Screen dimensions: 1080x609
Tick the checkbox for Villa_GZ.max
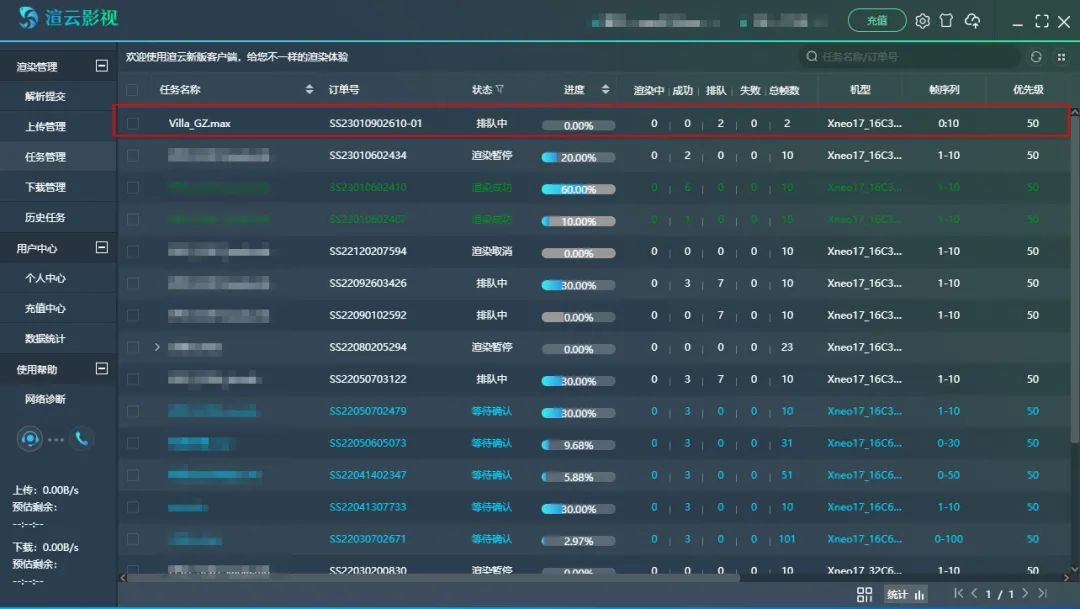[133, 124]
